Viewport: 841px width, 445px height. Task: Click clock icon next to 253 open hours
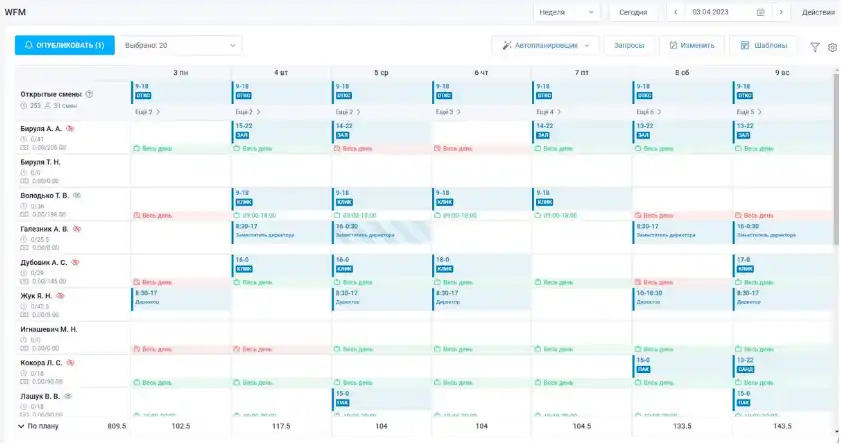24,106
